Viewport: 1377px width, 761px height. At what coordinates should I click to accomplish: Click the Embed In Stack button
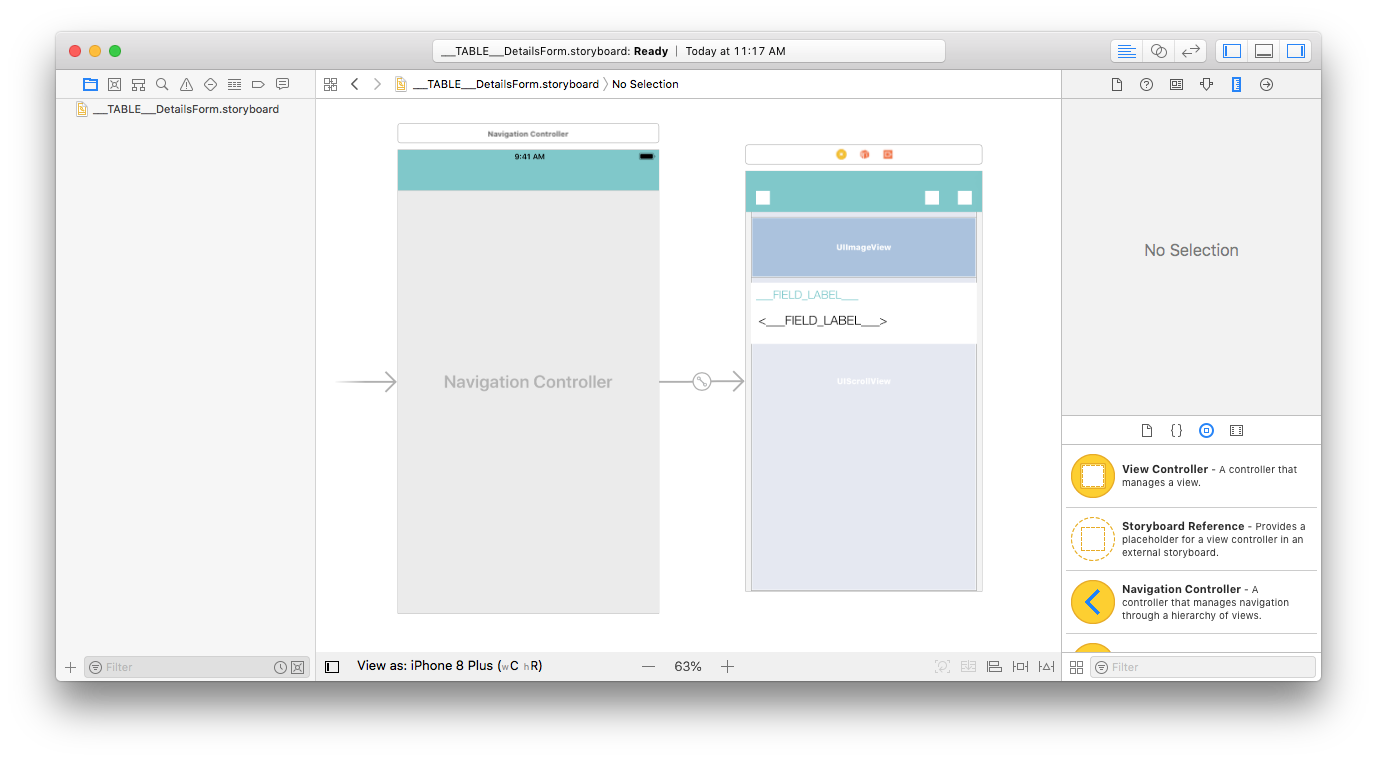968,666
